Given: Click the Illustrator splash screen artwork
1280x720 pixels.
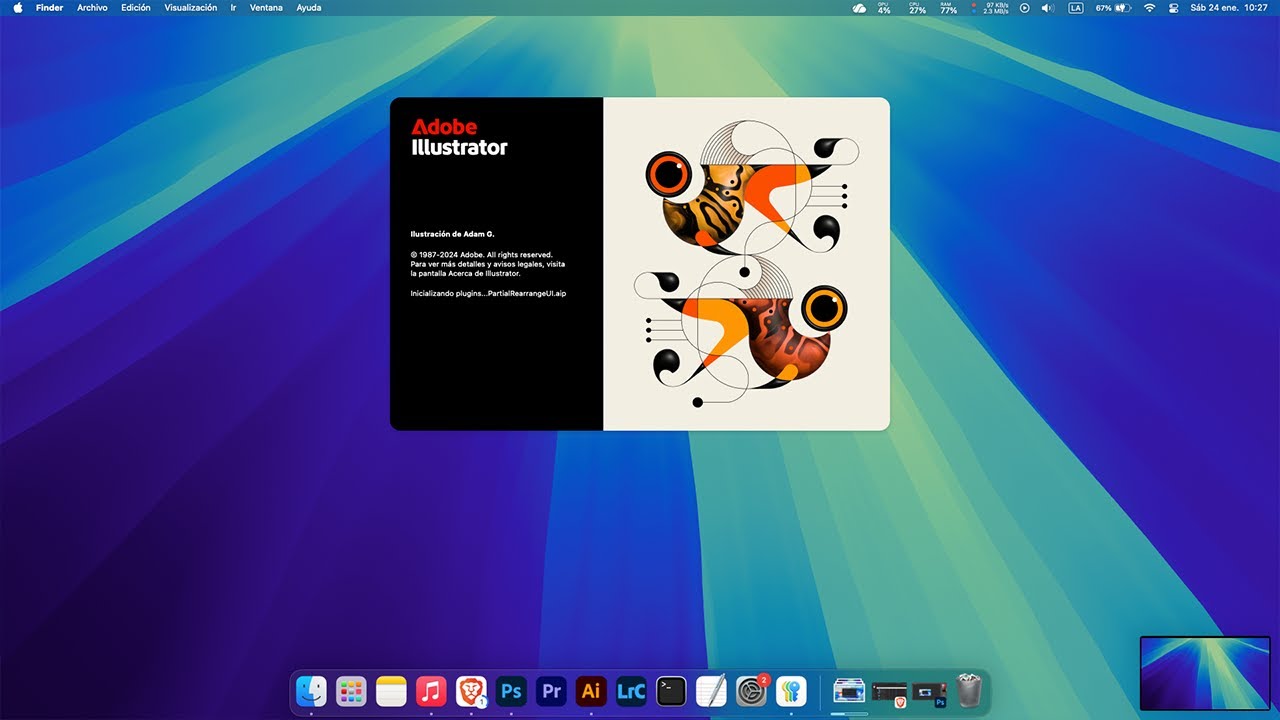Looking at the screenshot, I should click(746, 264).
